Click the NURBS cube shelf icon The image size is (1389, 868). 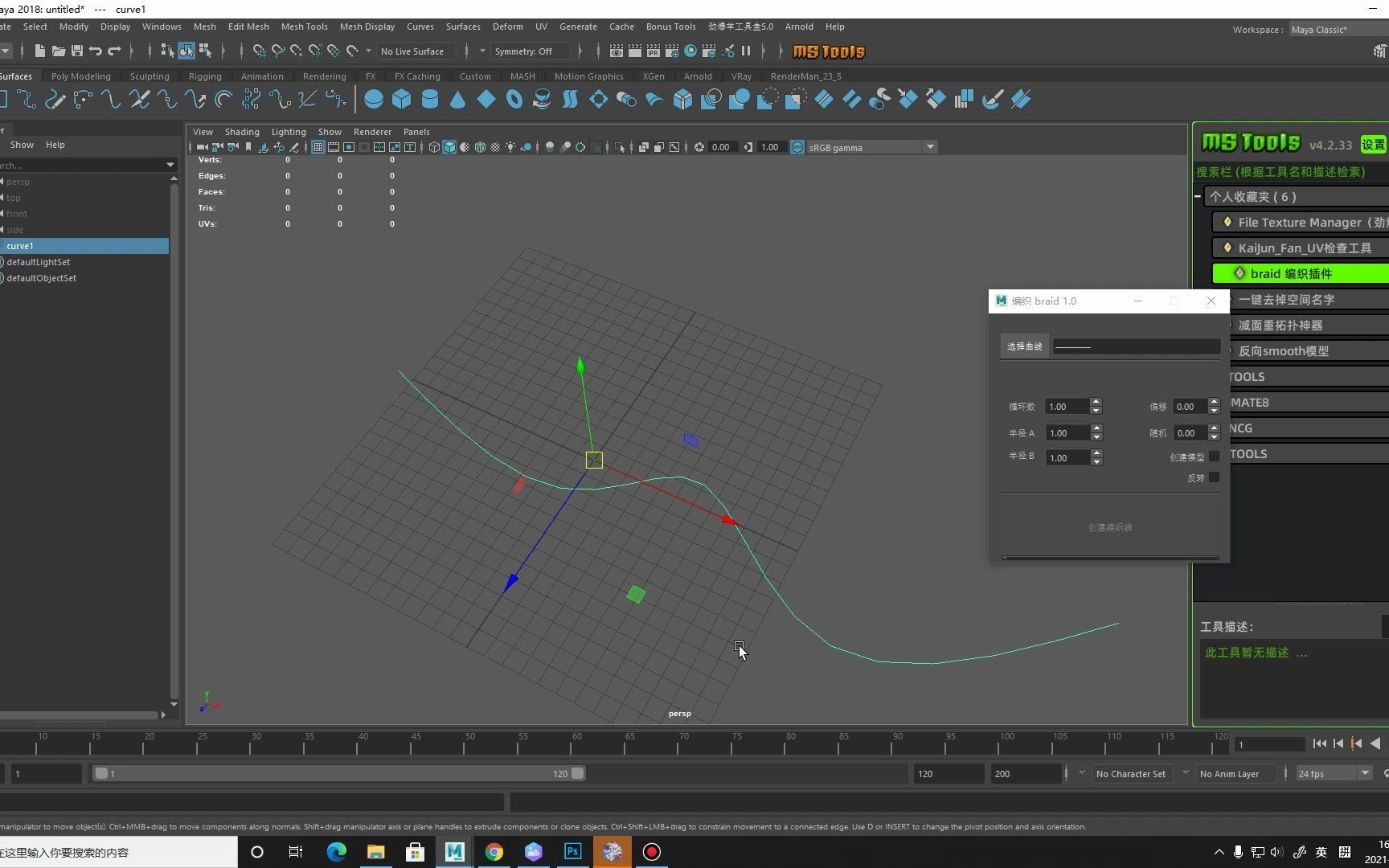[x=401, y=100]
